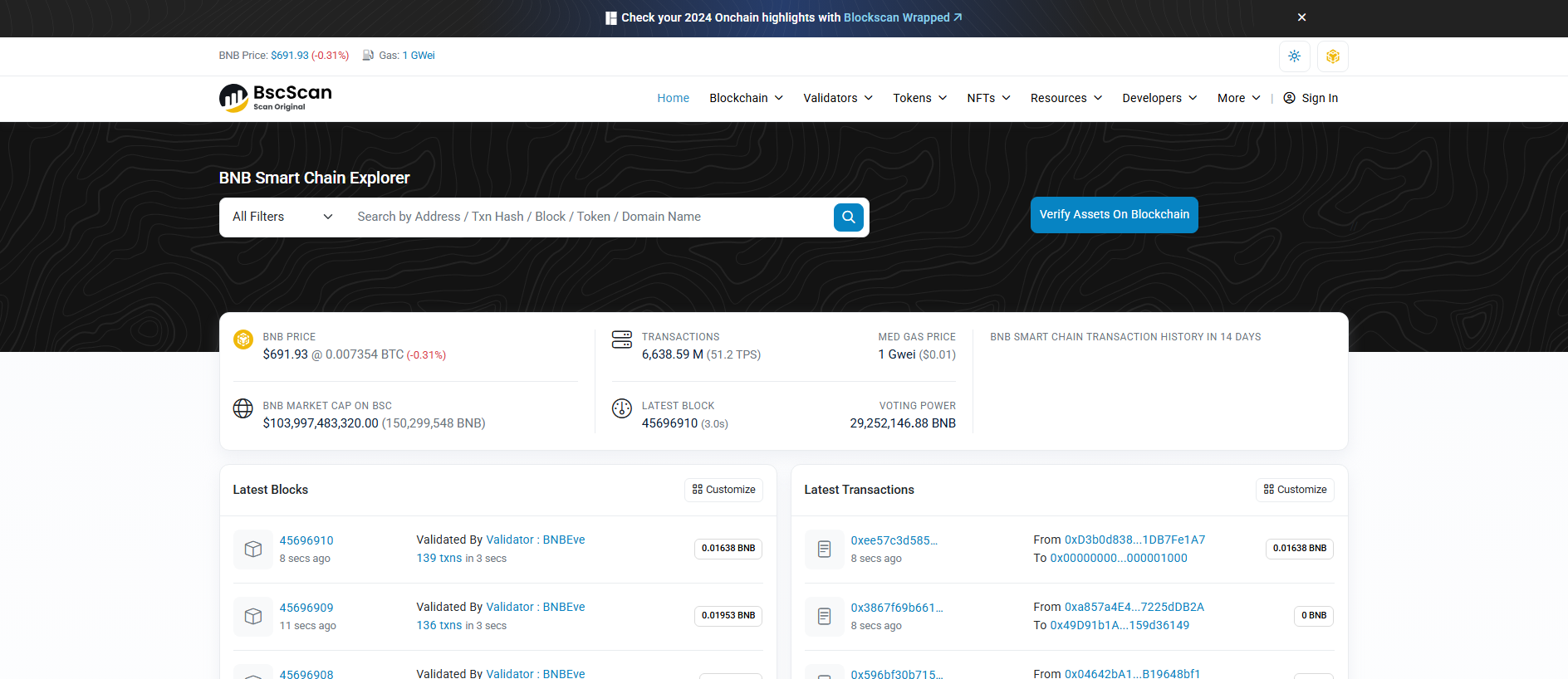Click the transactions server icon

622,339
